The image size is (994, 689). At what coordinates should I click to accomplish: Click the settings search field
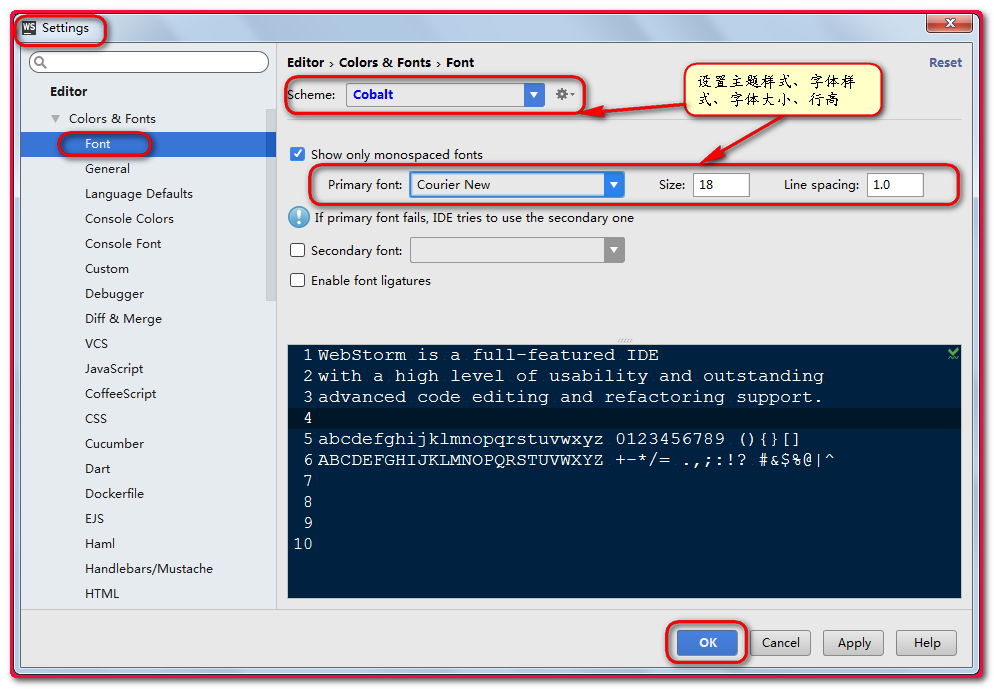[149, 62]
